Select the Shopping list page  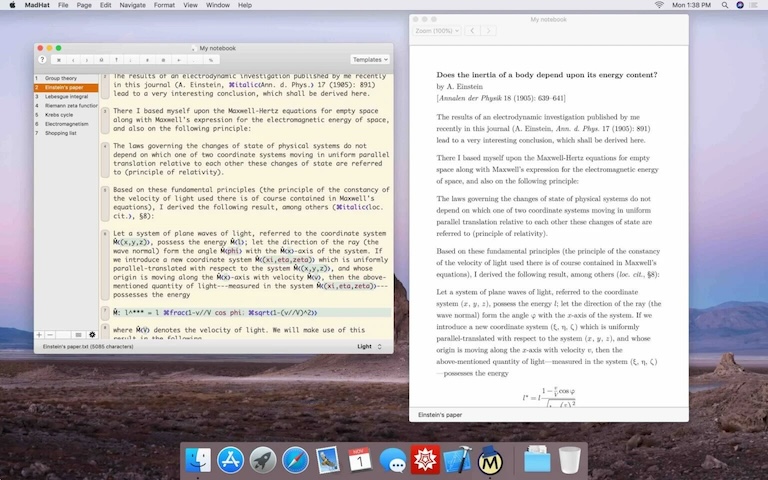(66, 133)
